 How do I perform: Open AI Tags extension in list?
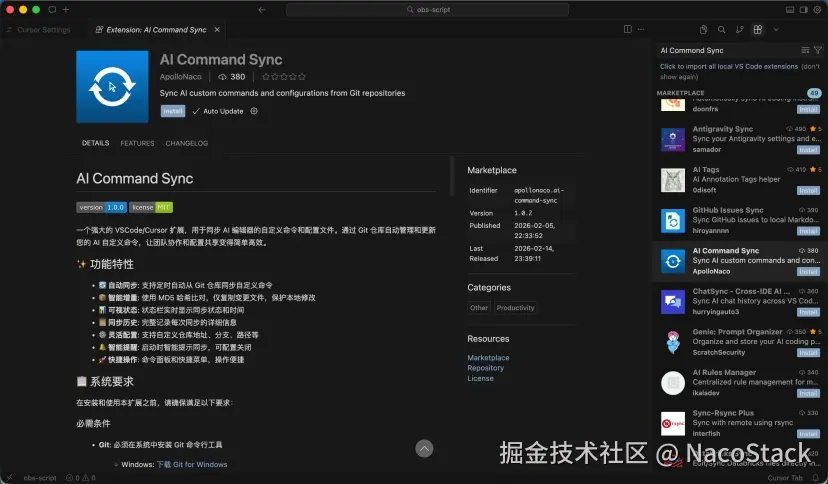[x=739, y=179]
